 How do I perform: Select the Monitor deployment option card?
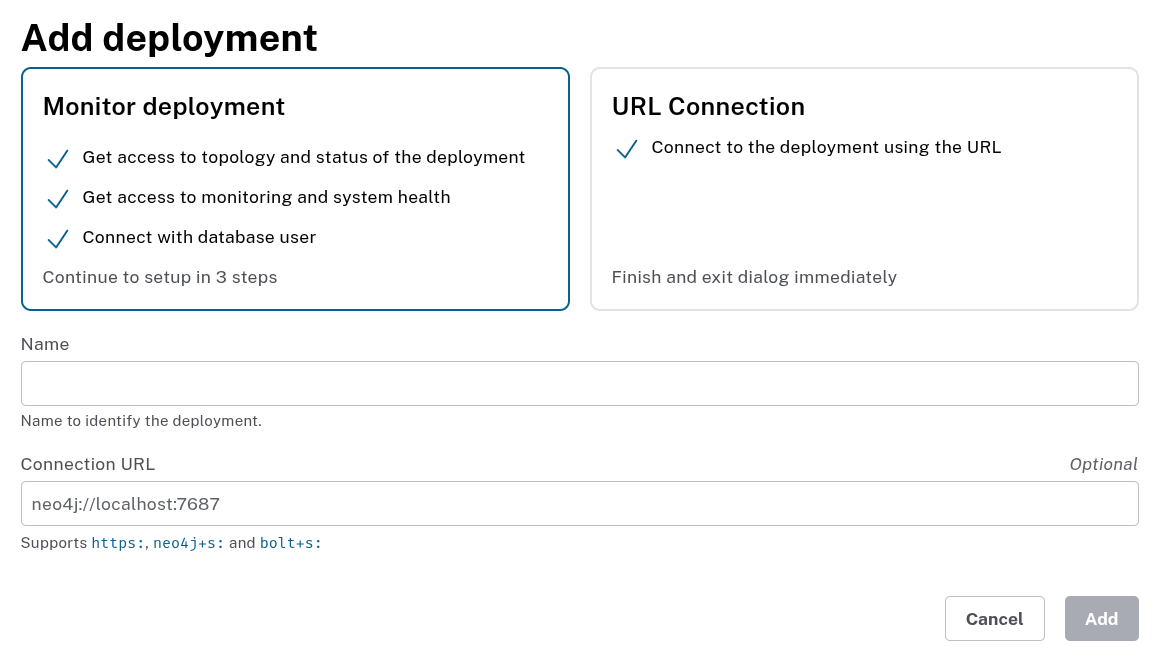(x=295, y=189)
